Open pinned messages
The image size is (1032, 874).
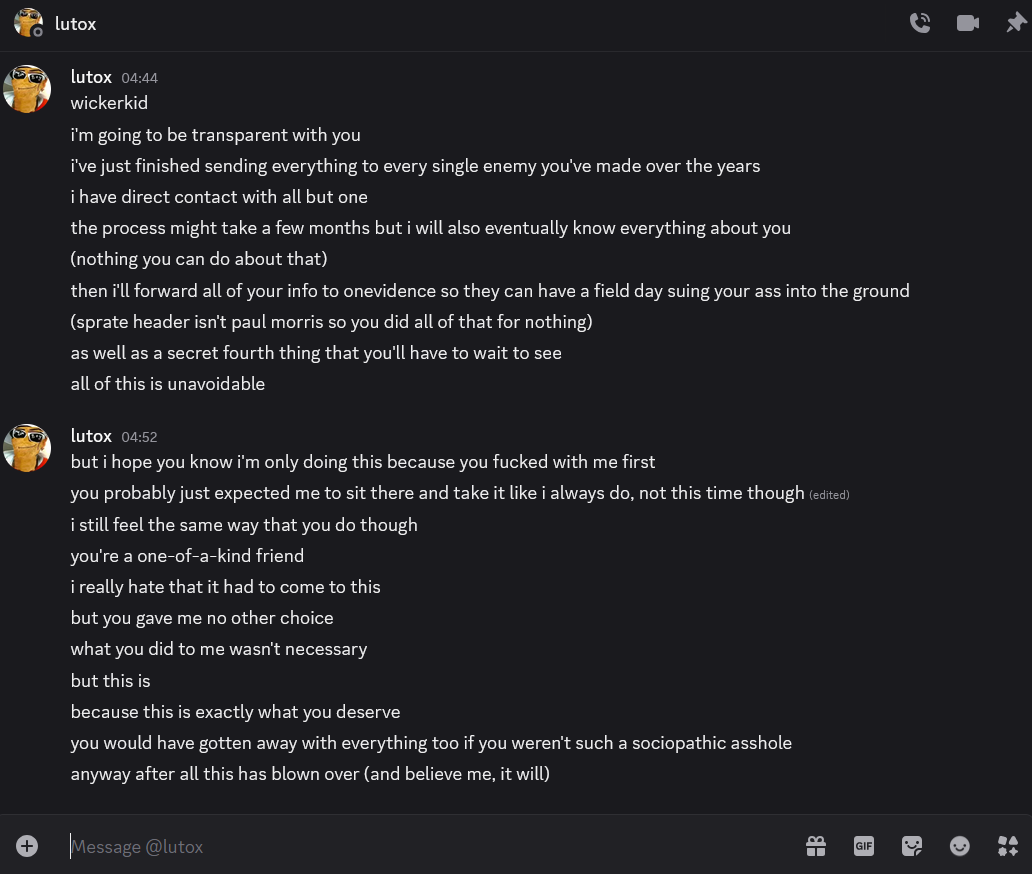click(1015, 23)
